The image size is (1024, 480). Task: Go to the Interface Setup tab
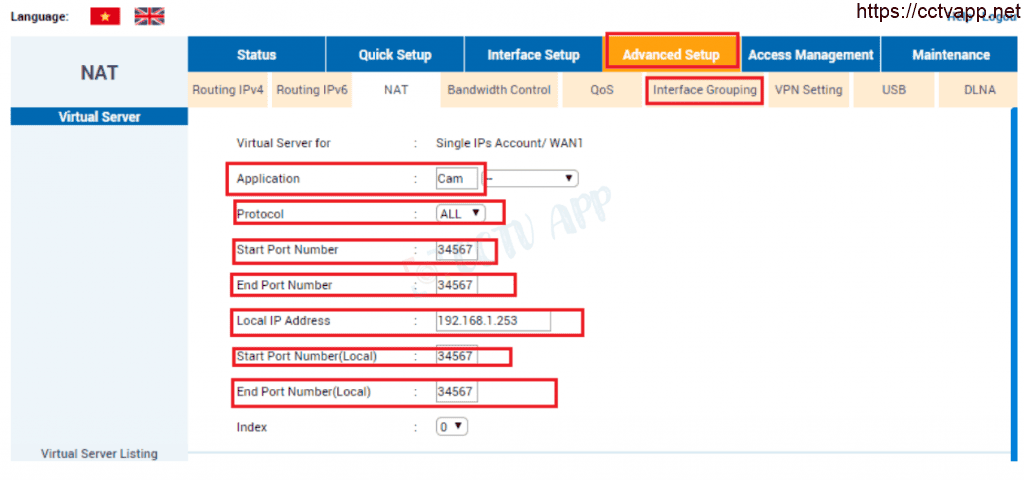pos(533,55)
